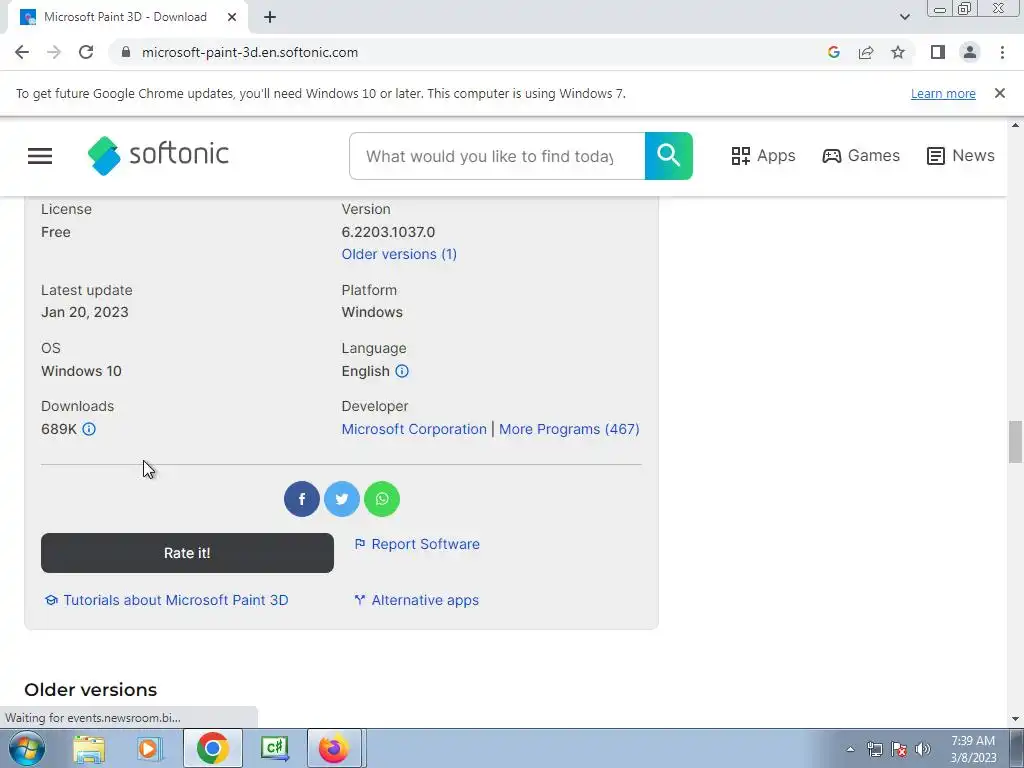Open the Games section

(x=861, y=155)
